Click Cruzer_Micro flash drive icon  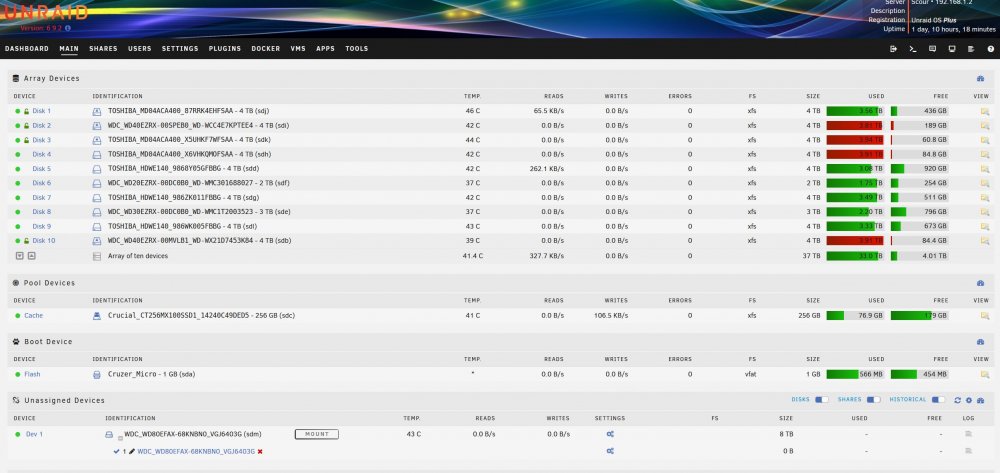click(97, 375)
